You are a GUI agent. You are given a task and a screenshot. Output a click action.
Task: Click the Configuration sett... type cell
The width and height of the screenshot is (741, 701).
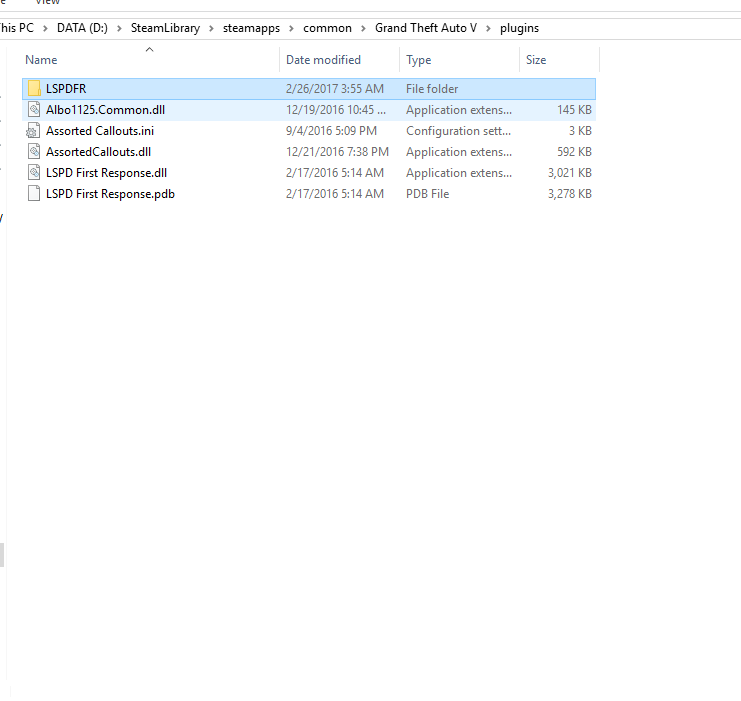[458, 130]
